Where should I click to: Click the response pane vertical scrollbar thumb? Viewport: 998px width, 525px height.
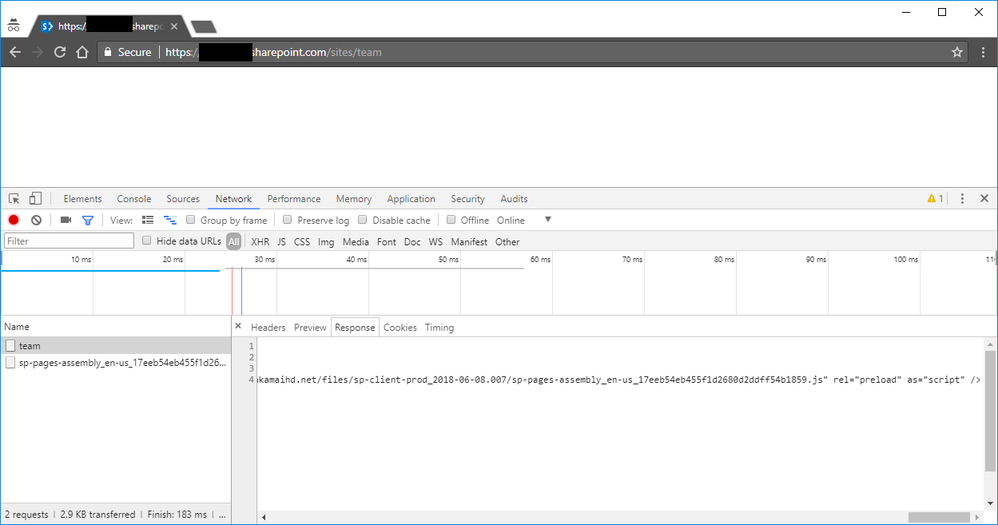pyautogui.click(x=990, y=410)
